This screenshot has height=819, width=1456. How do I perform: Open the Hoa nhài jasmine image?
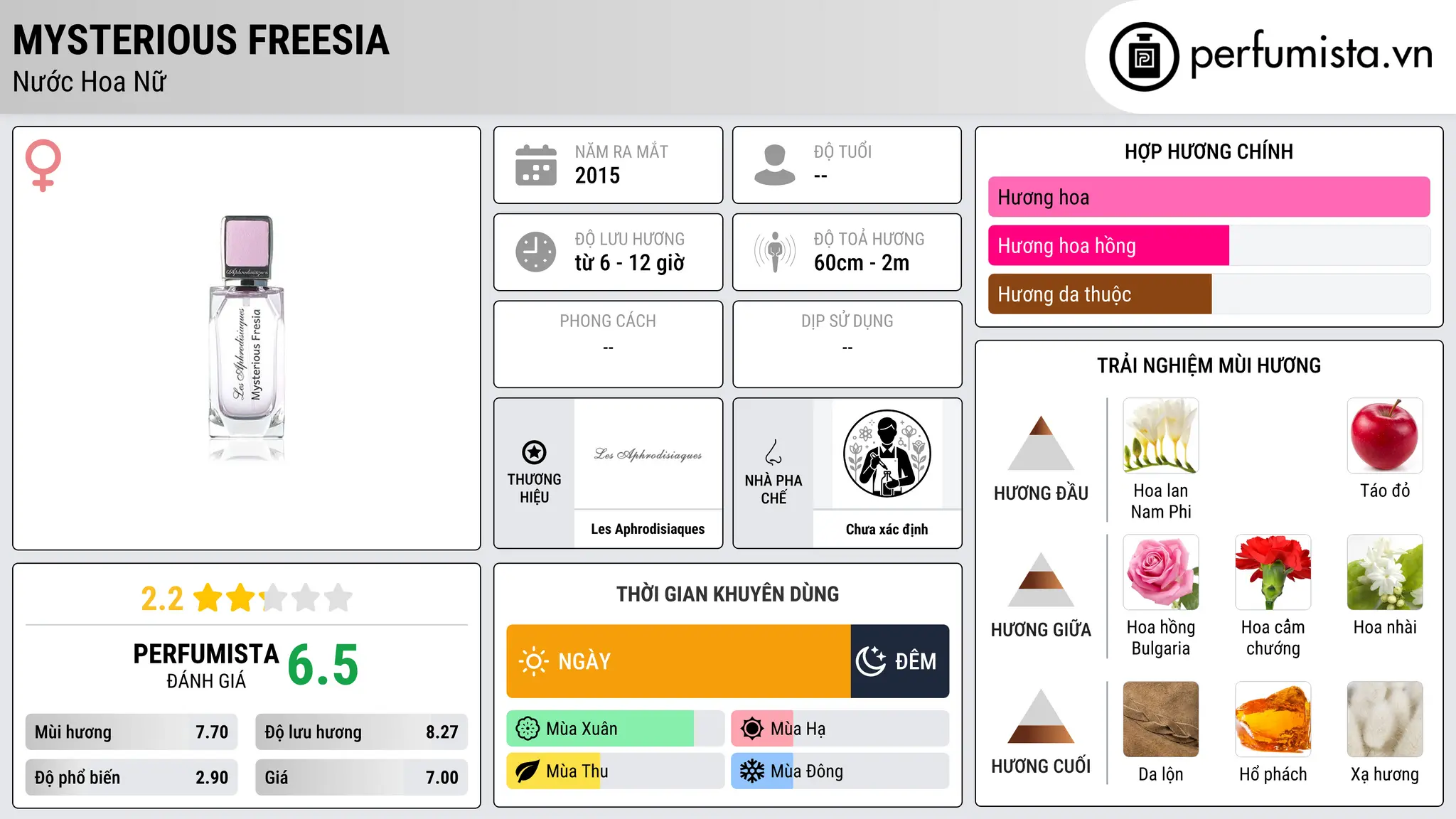(x=1385, y=572)
